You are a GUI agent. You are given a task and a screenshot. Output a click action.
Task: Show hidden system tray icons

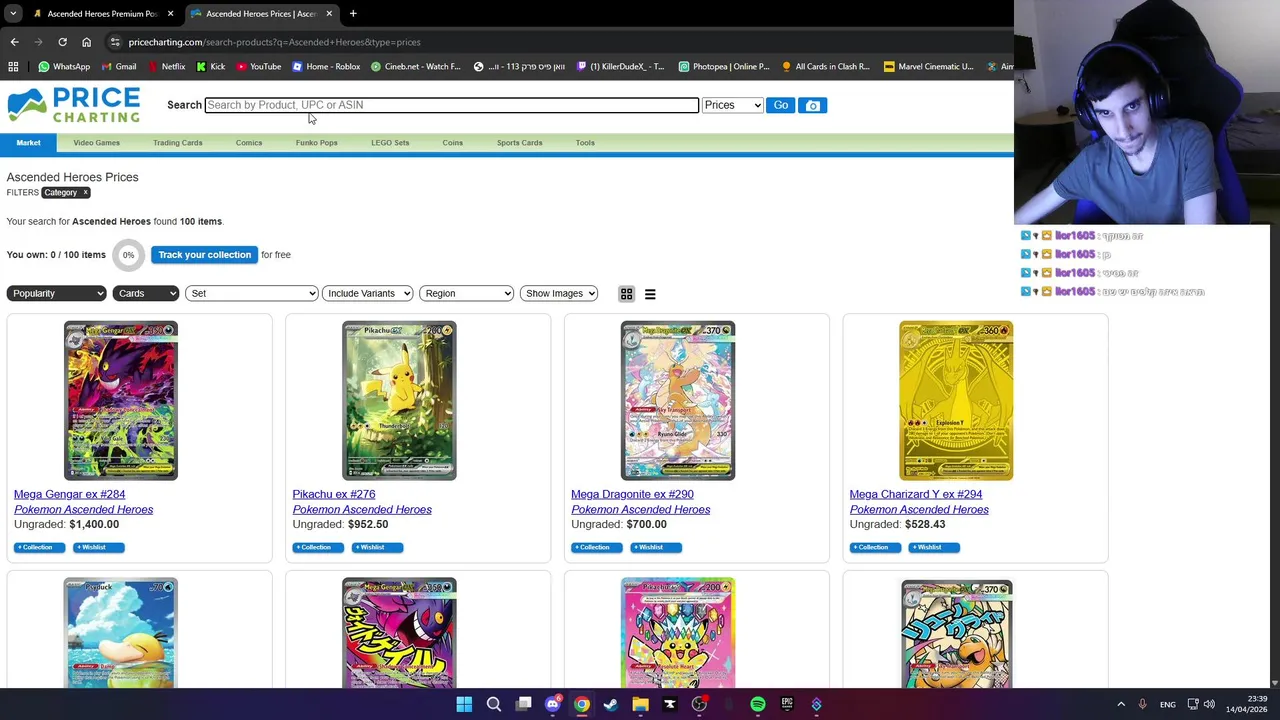1121,704
